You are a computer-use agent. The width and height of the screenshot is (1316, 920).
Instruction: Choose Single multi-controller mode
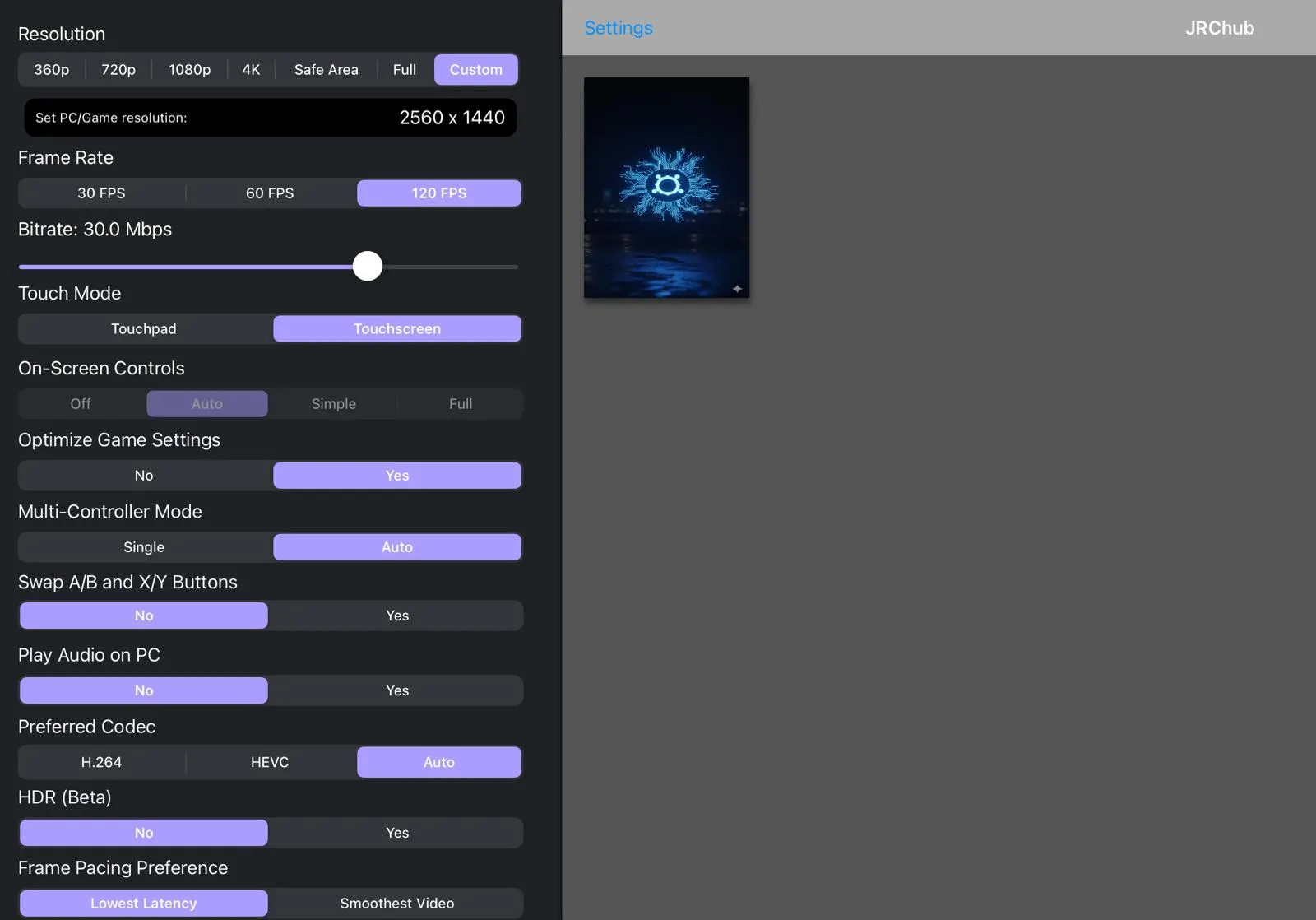144,547
